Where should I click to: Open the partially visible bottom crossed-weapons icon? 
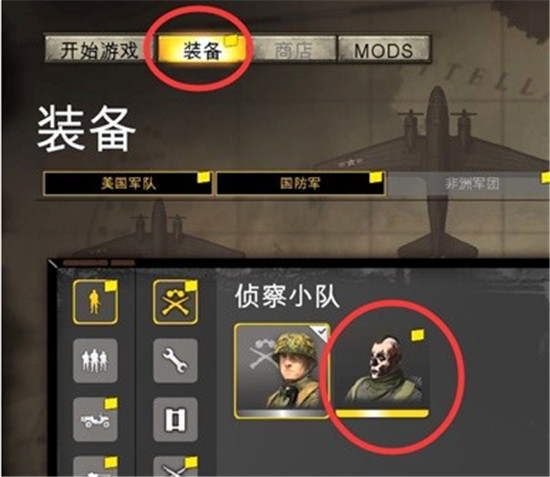tap(175, 466)
